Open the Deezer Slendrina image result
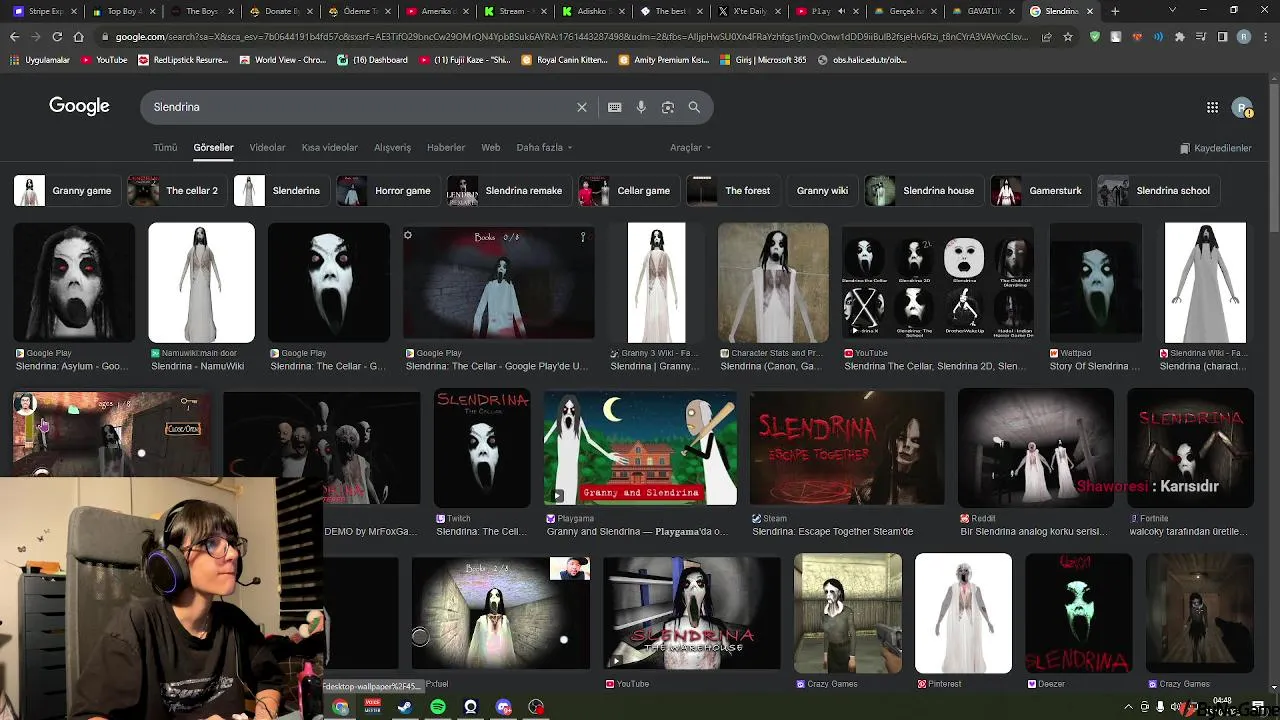Viewport: 1280px width, 720px height. coord(1078,613)
